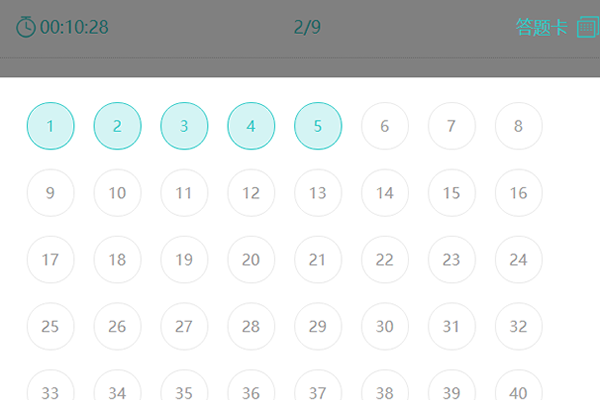The width and height of the screenshot is (600, 400).
Task: Open unanswered question 6
Action: 385,126
